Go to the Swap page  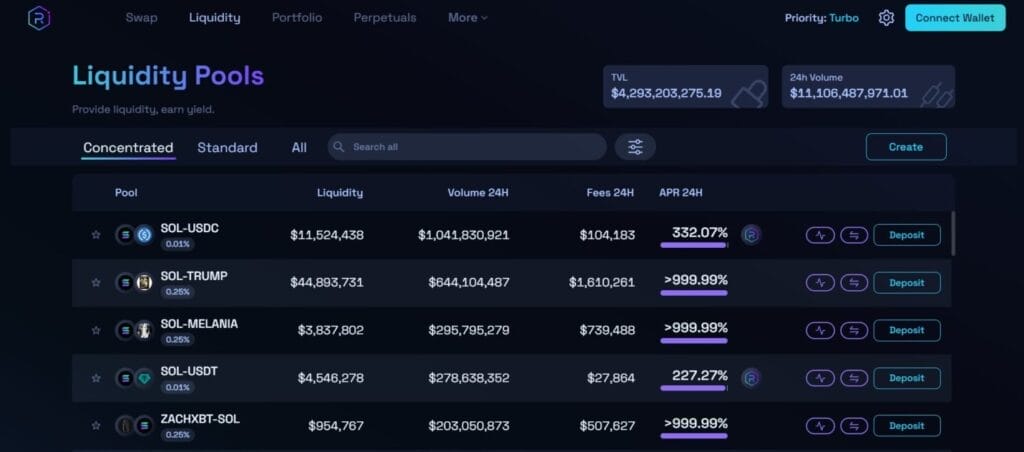[x=142, y=18]
